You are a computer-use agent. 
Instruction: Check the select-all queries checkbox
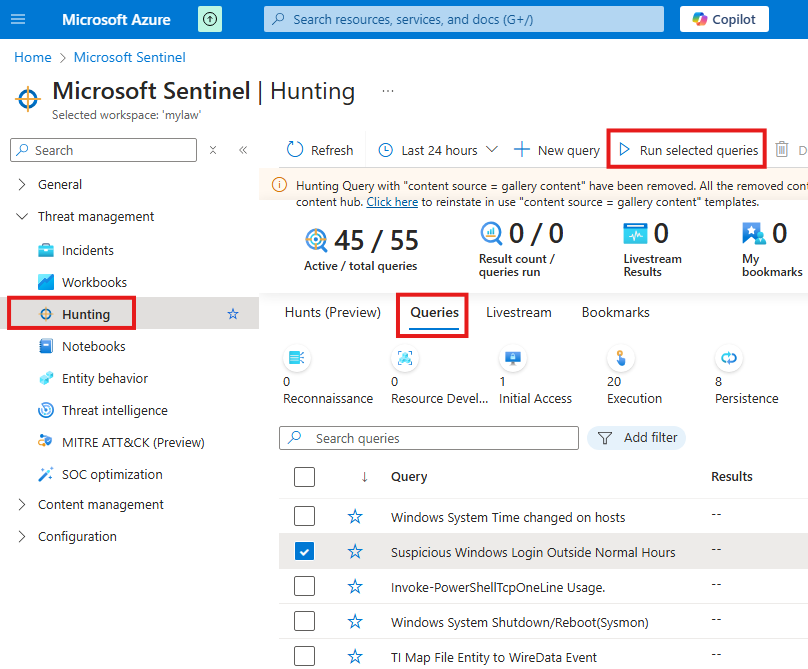(x=304, y=477)
